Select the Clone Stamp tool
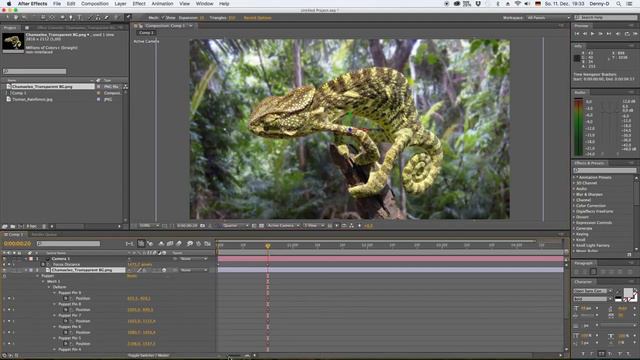Screen dimensions: 640x360 pos(98,18)
